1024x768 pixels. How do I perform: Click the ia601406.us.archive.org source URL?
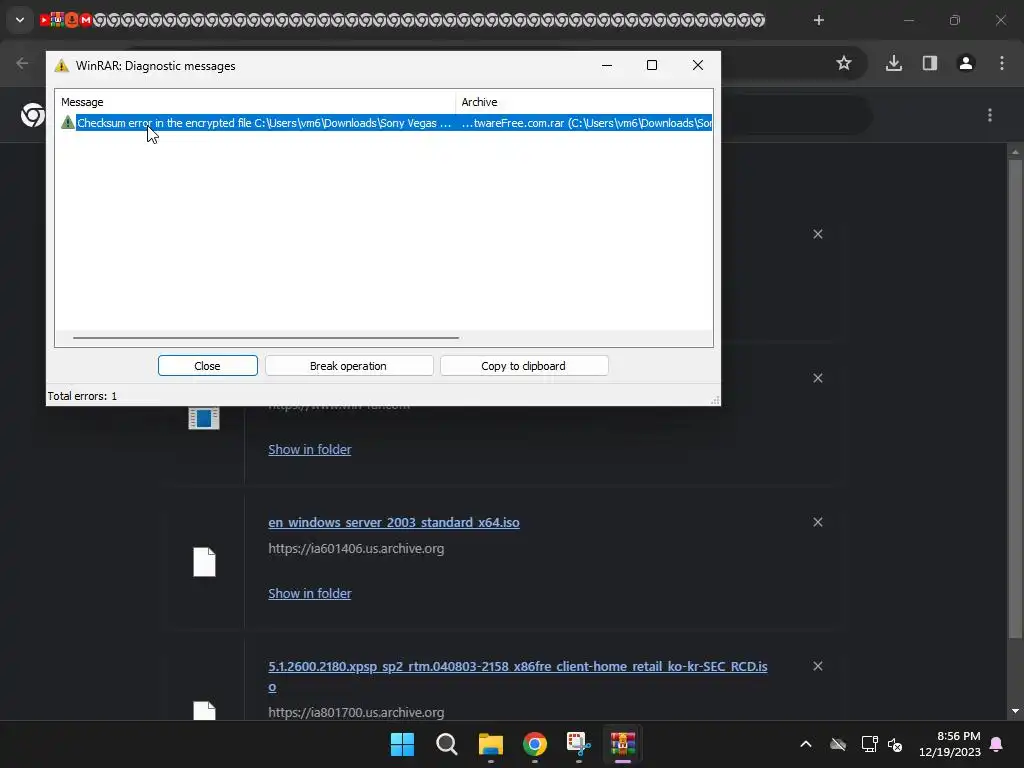tap(356, 549)
